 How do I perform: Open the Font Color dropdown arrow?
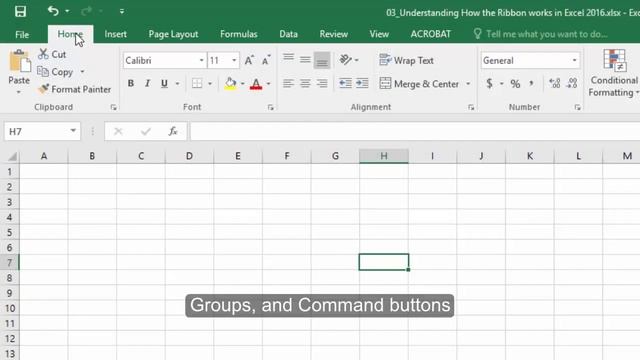(x=269, y=84)
